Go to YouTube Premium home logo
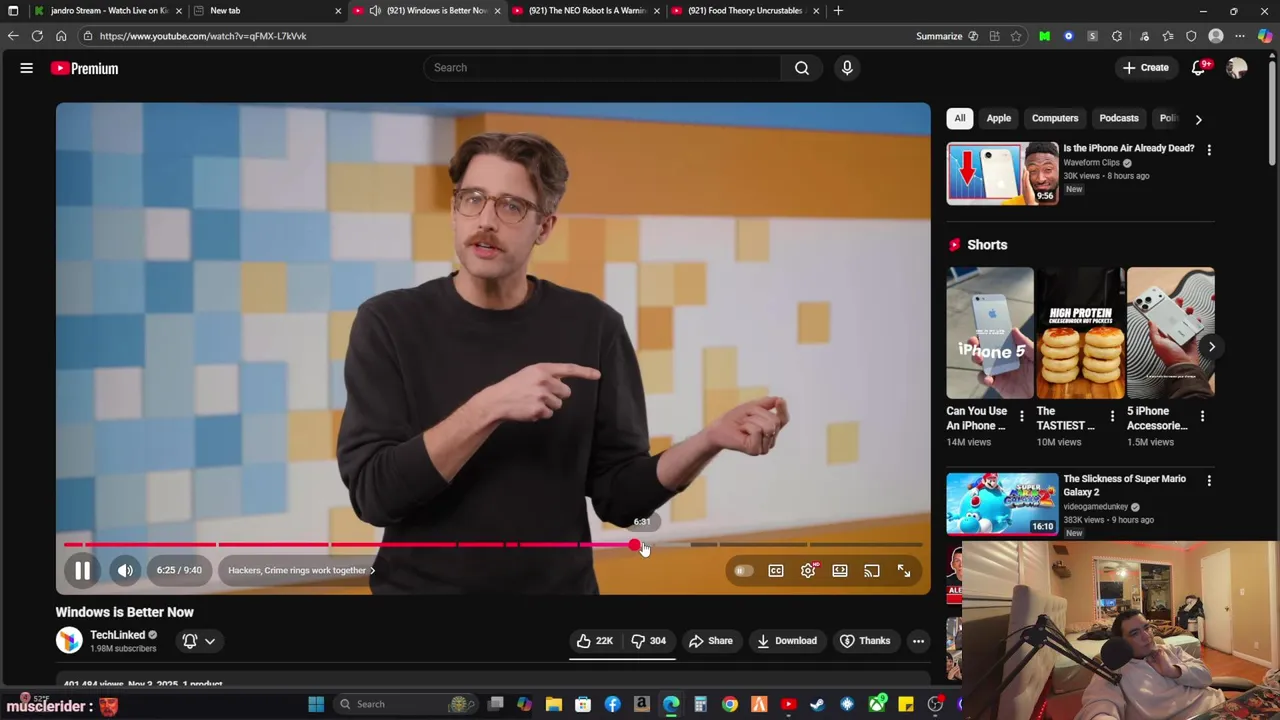This screenshot has width=1280, height=720. coord(85,68)
